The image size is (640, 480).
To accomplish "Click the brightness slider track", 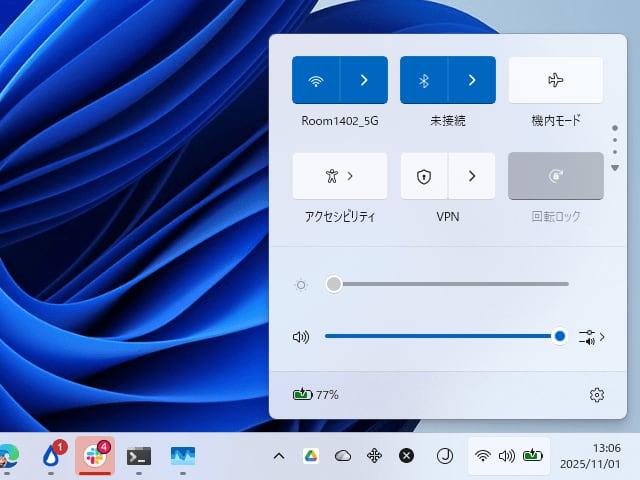I will [x=450, y=284].
